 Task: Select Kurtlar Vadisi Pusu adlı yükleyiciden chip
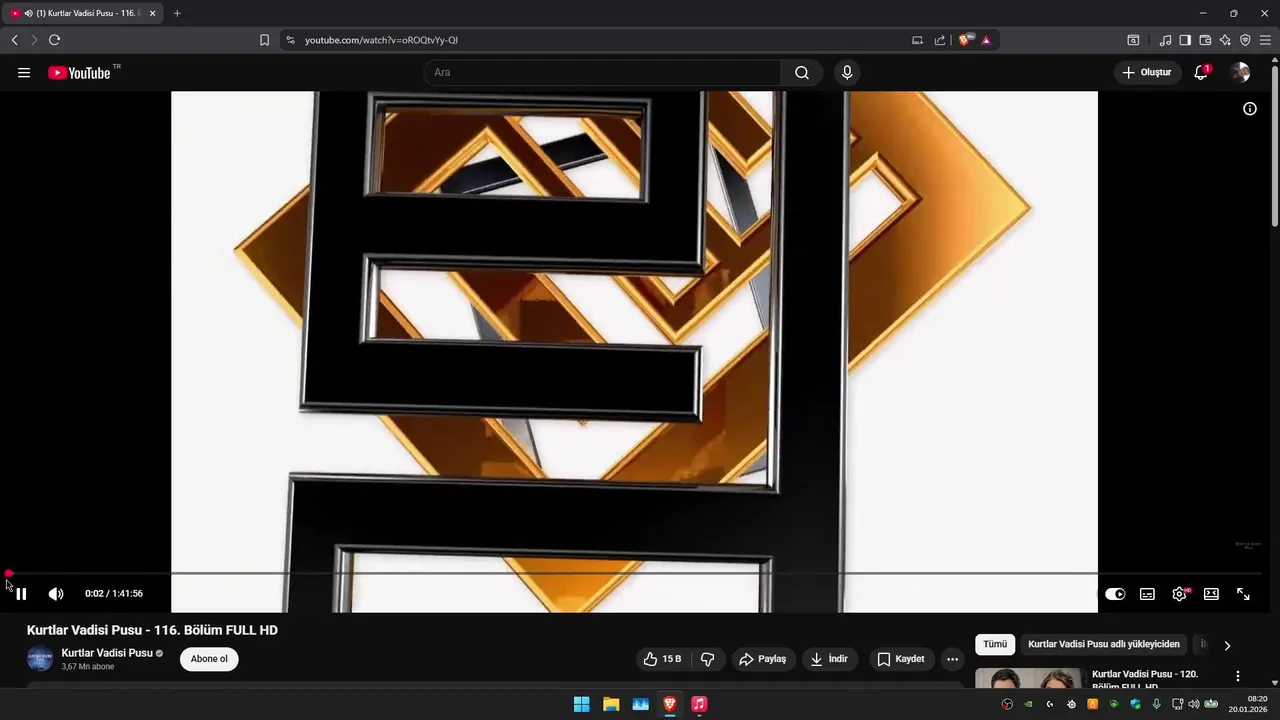click(1104, 645)
